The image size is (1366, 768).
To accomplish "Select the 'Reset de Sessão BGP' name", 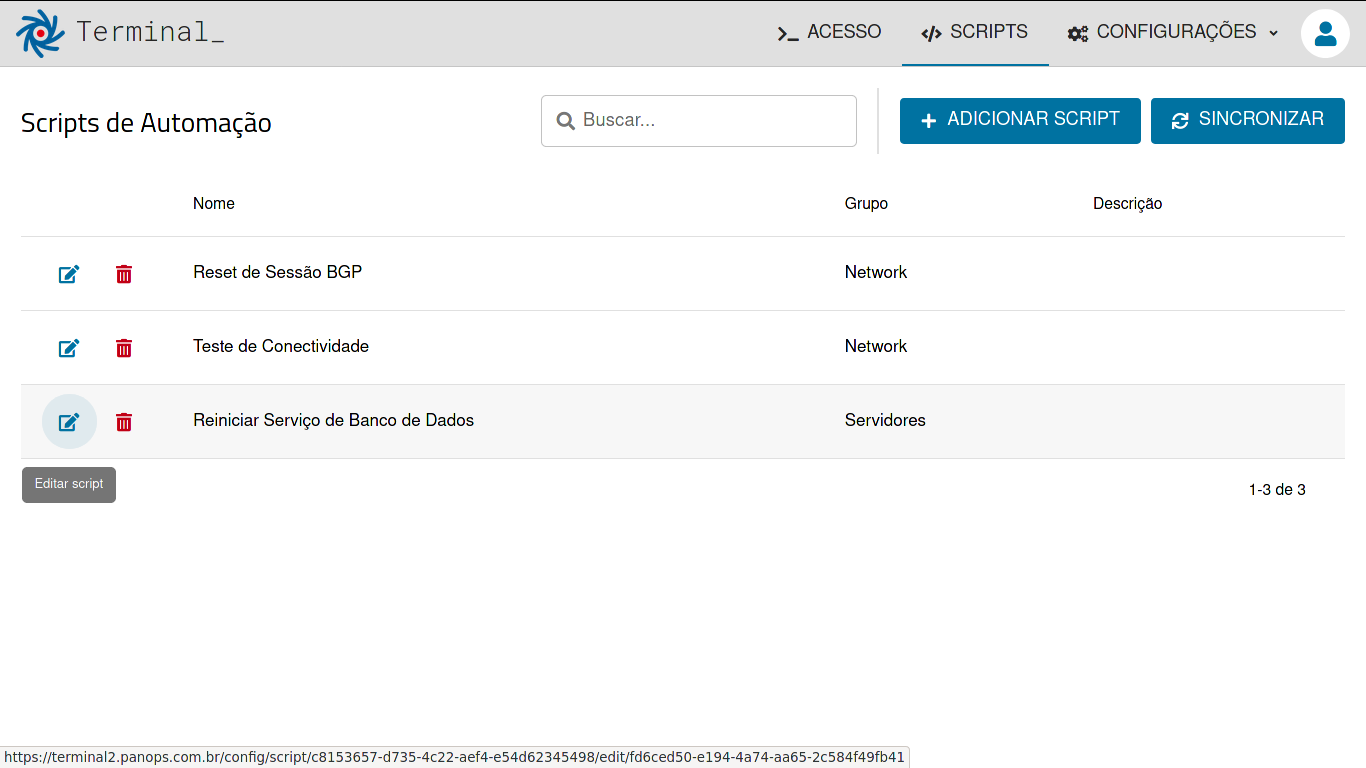I will pyautogui.click(x=277, y=272).
